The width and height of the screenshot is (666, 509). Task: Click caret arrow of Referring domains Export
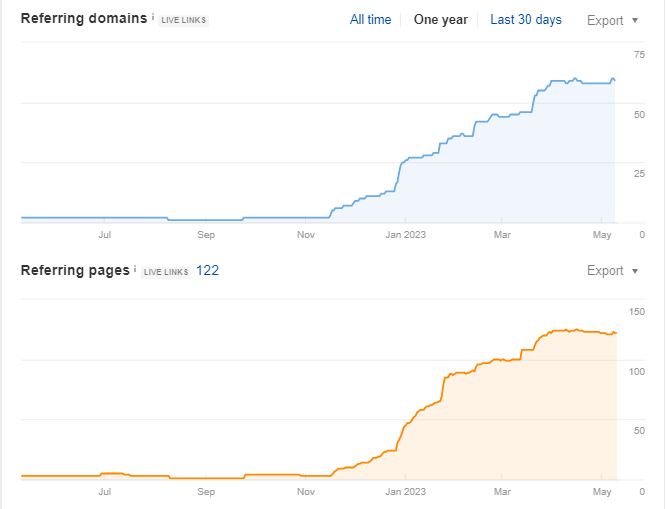click(635, 21)
